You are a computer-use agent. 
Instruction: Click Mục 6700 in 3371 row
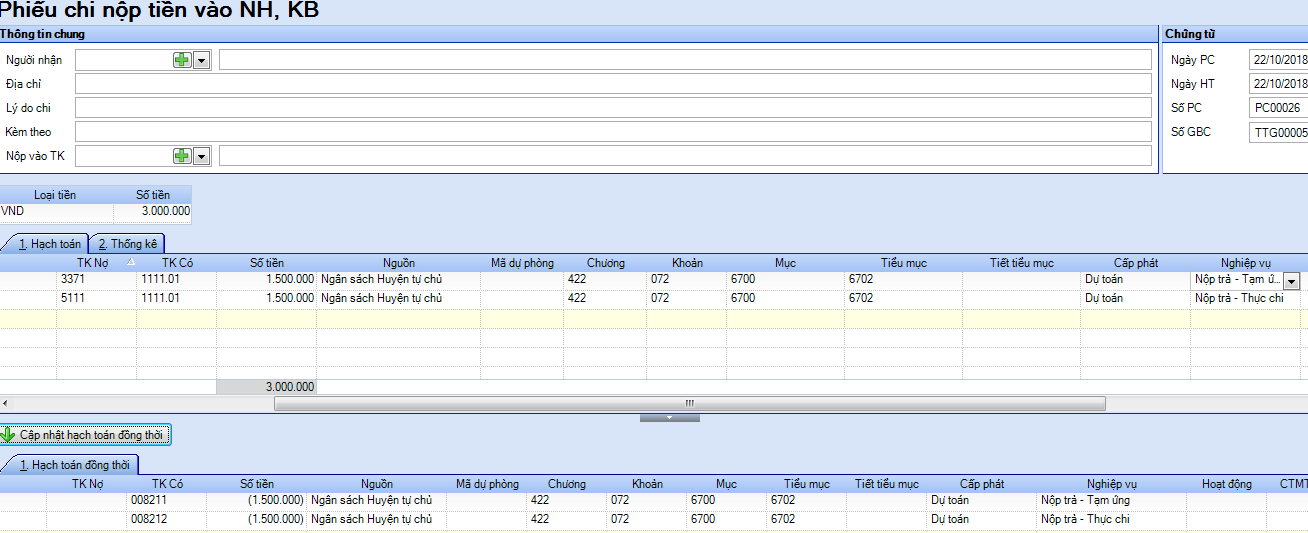pos(786,280)
